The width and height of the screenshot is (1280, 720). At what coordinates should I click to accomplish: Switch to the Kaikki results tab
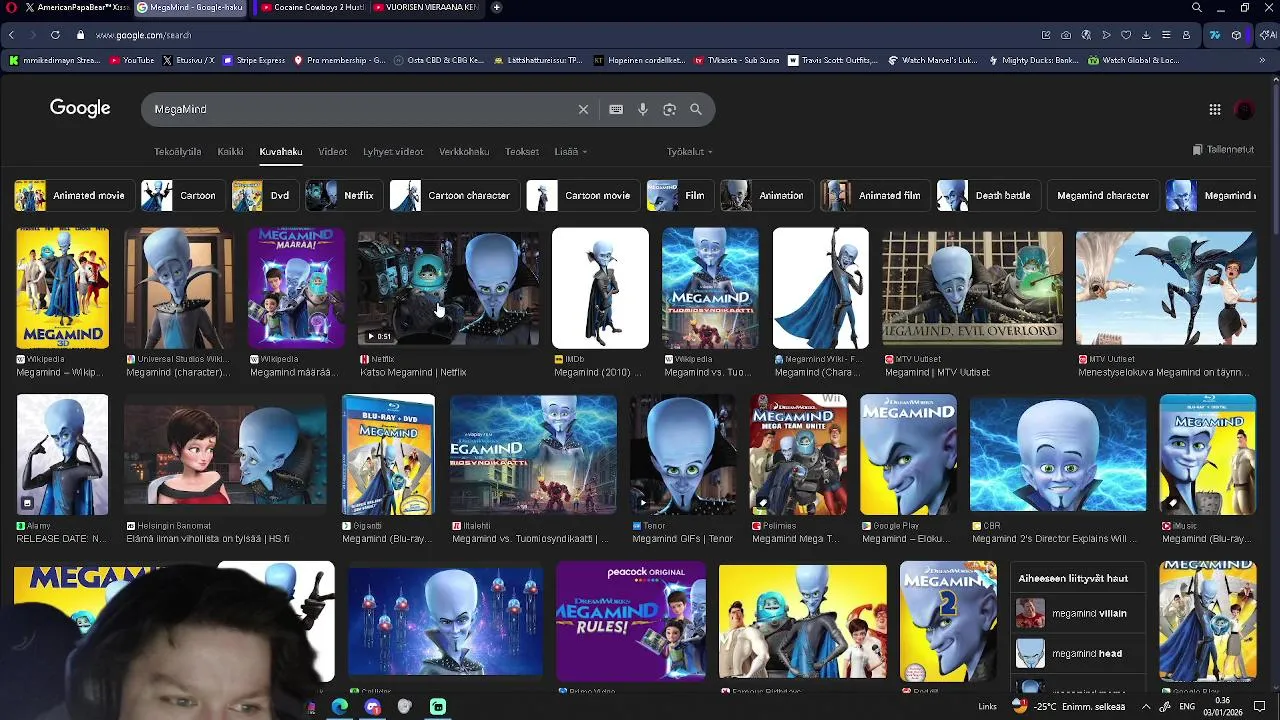[x=230, y=152]
